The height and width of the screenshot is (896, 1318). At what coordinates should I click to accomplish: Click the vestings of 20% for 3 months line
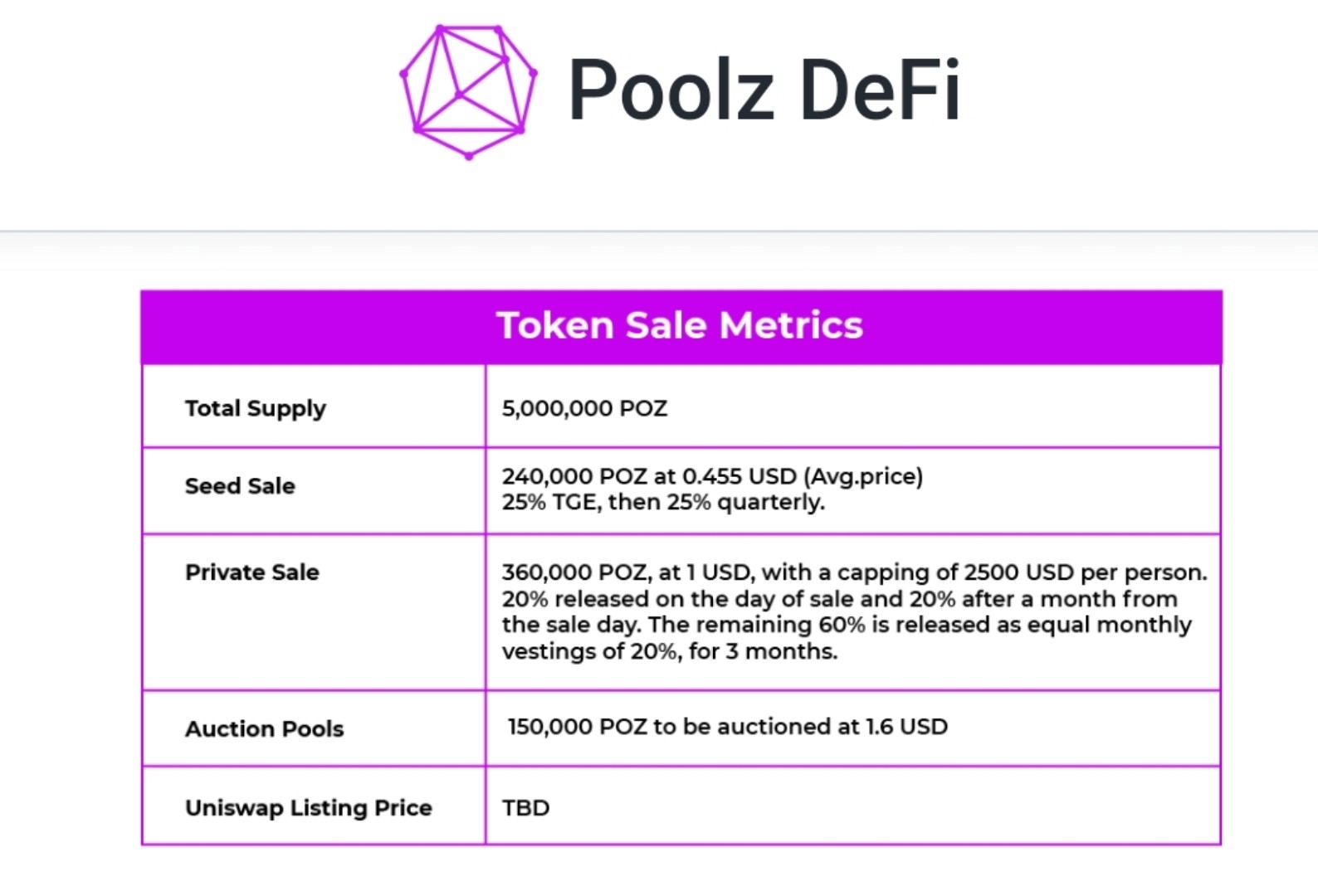click(670, 651)
